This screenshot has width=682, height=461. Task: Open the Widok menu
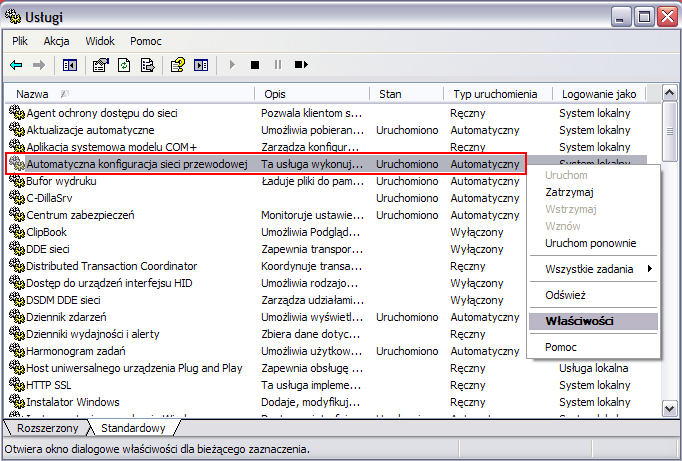coord(100,41)
